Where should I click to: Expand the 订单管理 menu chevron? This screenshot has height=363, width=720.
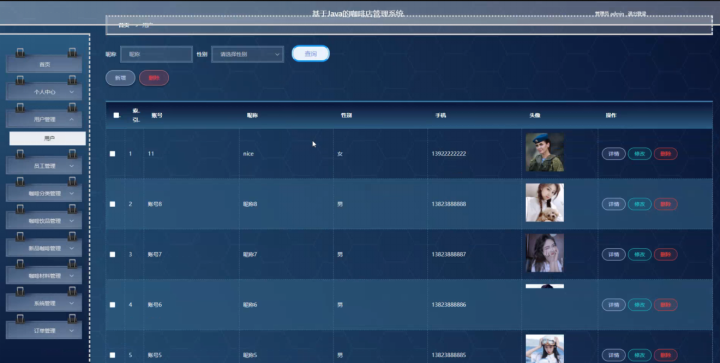tap(72, 330)
